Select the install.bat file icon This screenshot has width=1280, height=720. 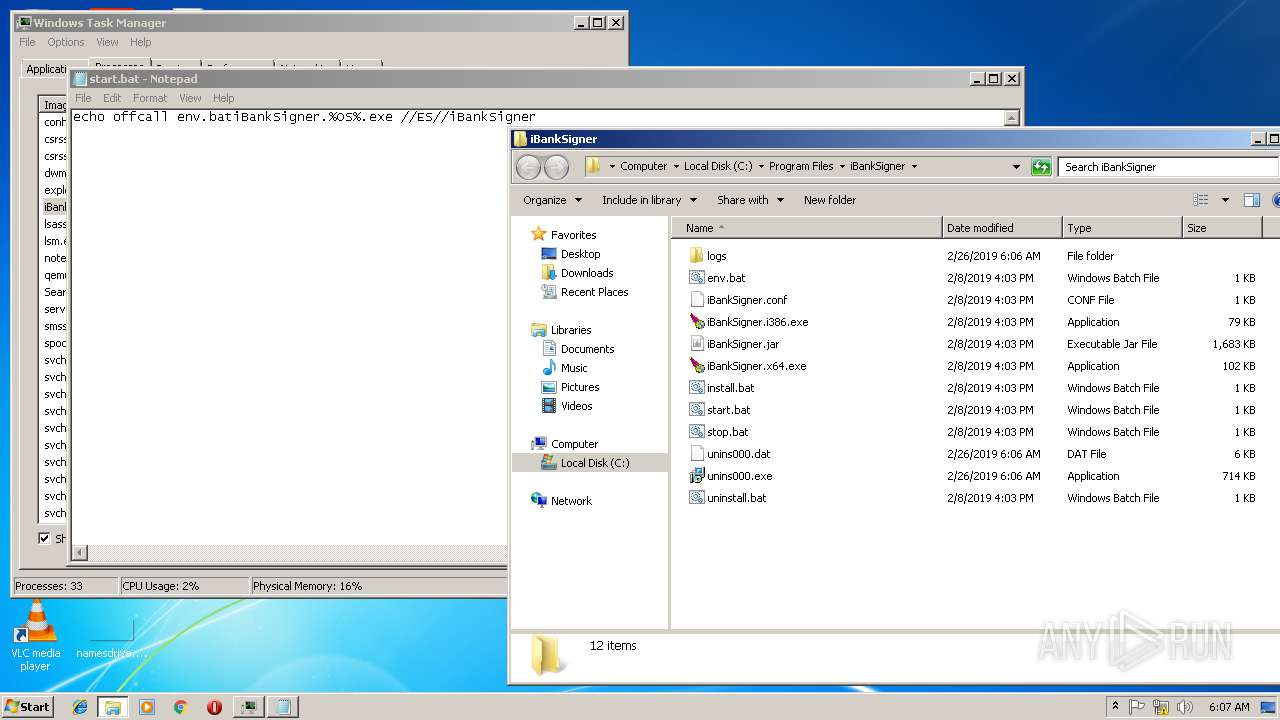pyautogui.click(x=697, y=388)
